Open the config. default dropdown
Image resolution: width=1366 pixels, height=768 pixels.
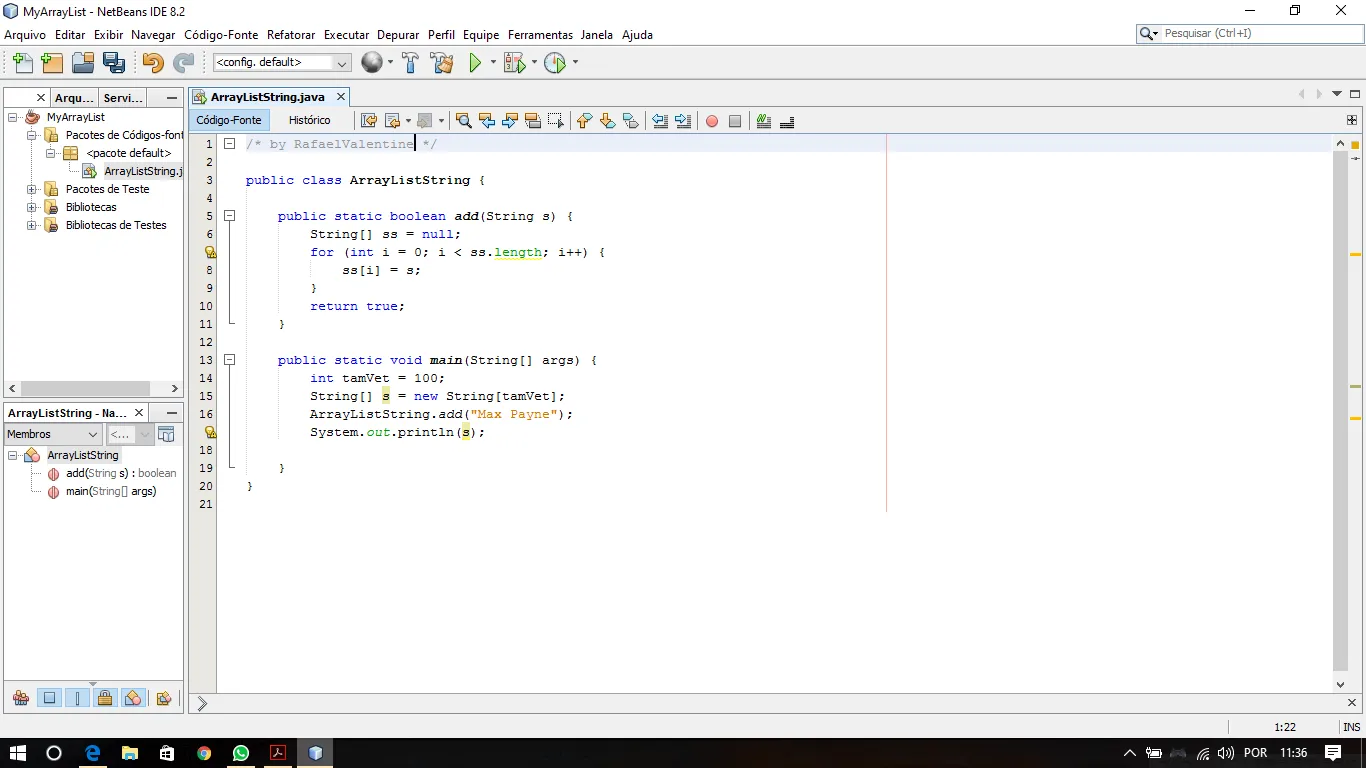pos(342,63)
